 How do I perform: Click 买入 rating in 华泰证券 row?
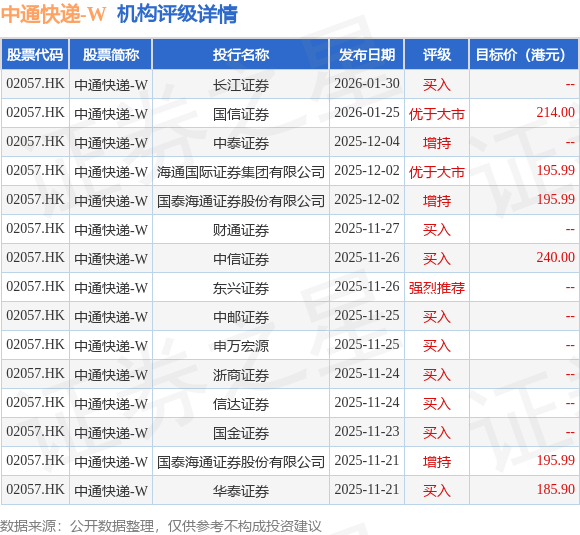pos(437,491)
